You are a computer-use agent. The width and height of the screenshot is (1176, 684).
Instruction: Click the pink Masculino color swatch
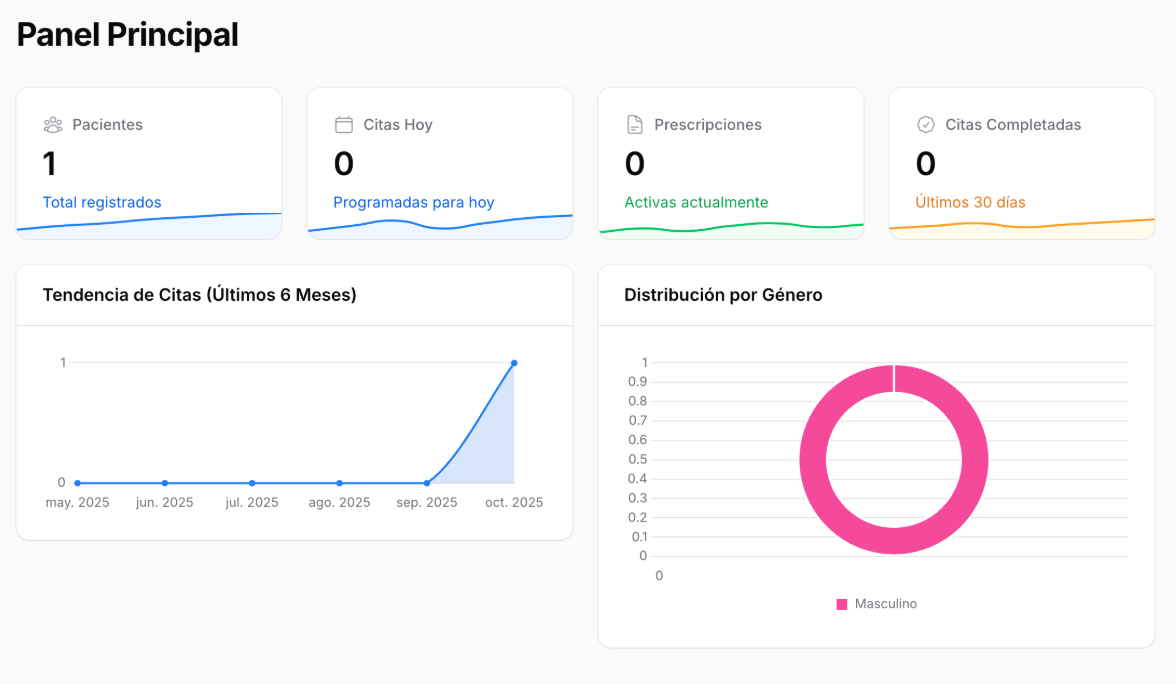[840, 603]
